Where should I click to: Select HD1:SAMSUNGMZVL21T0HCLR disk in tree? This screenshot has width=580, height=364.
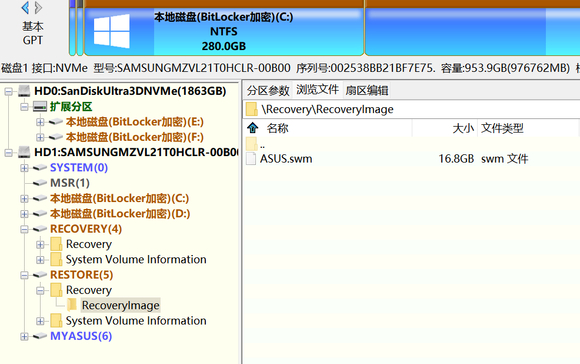pos(136,152)
